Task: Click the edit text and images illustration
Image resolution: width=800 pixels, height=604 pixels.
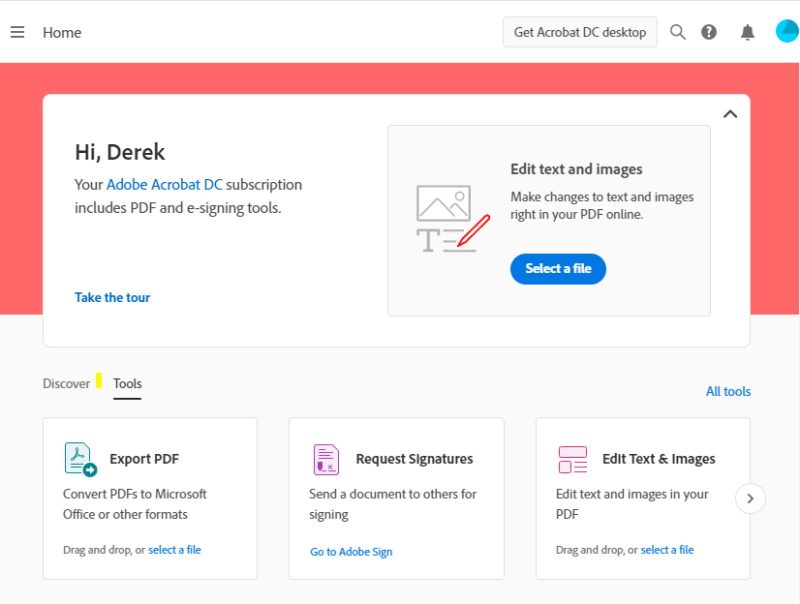Action: pos(453,219)
